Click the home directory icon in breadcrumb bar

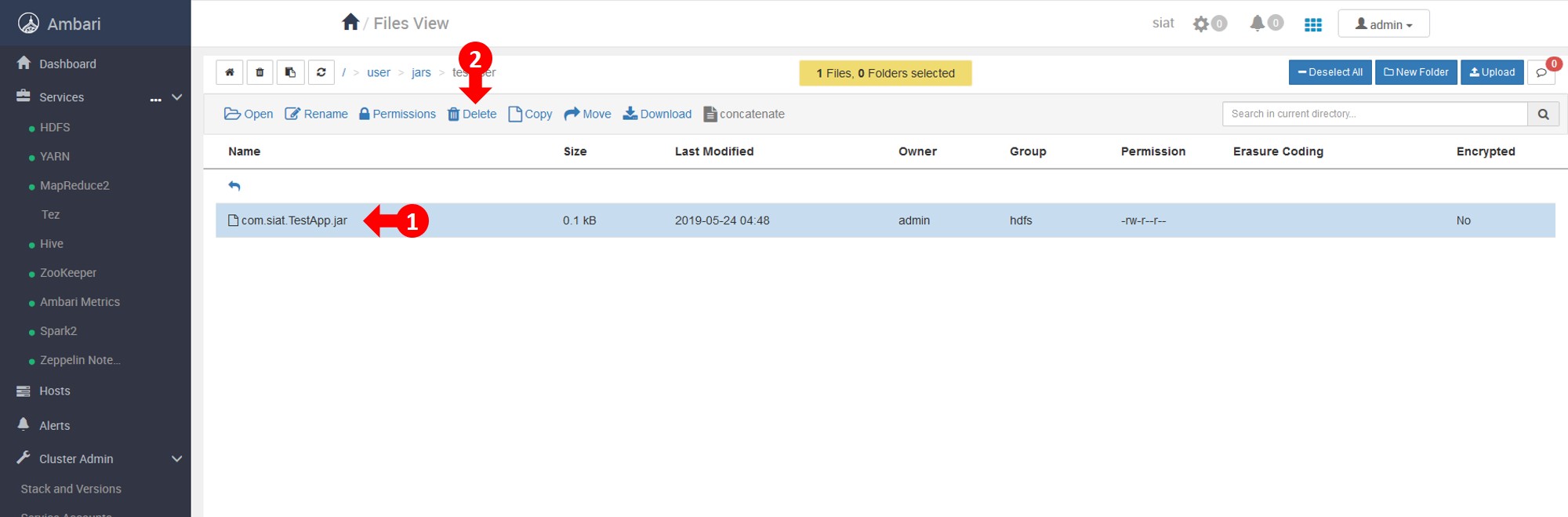pos(230,72)
